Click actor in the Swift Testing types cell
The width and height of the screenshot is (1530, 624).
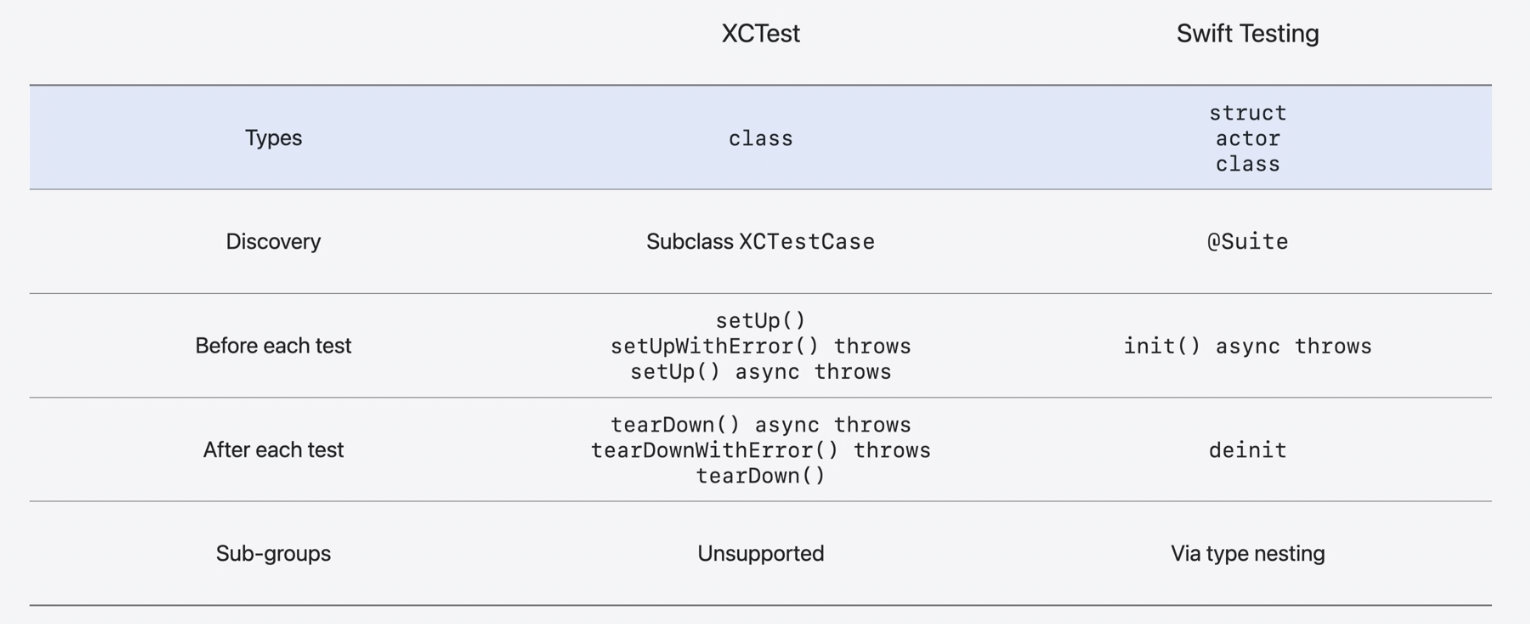(x=1248, y=138)
